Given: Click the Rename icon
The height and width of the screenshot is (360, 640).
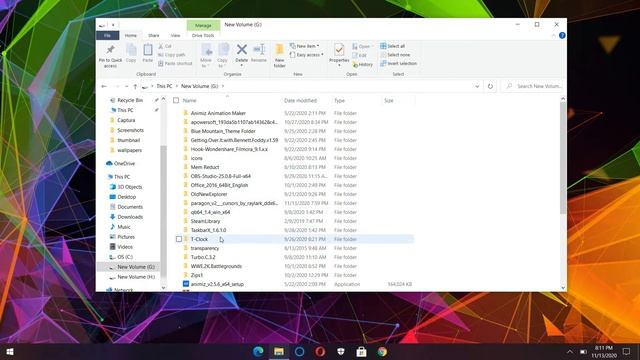Looking at the screenshot, I should pos(259,49).
